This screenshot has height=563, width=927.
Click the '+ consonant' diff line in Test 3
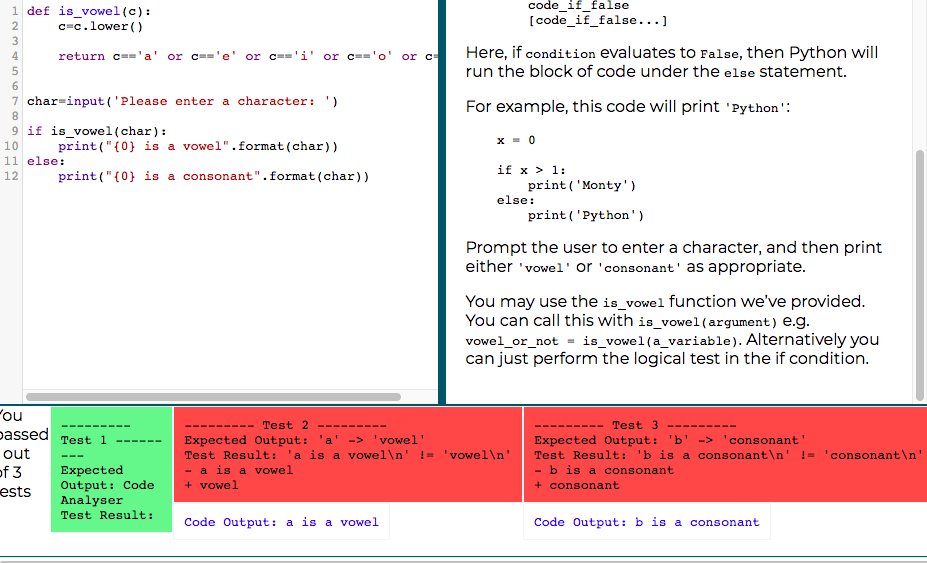coord(576,485)
